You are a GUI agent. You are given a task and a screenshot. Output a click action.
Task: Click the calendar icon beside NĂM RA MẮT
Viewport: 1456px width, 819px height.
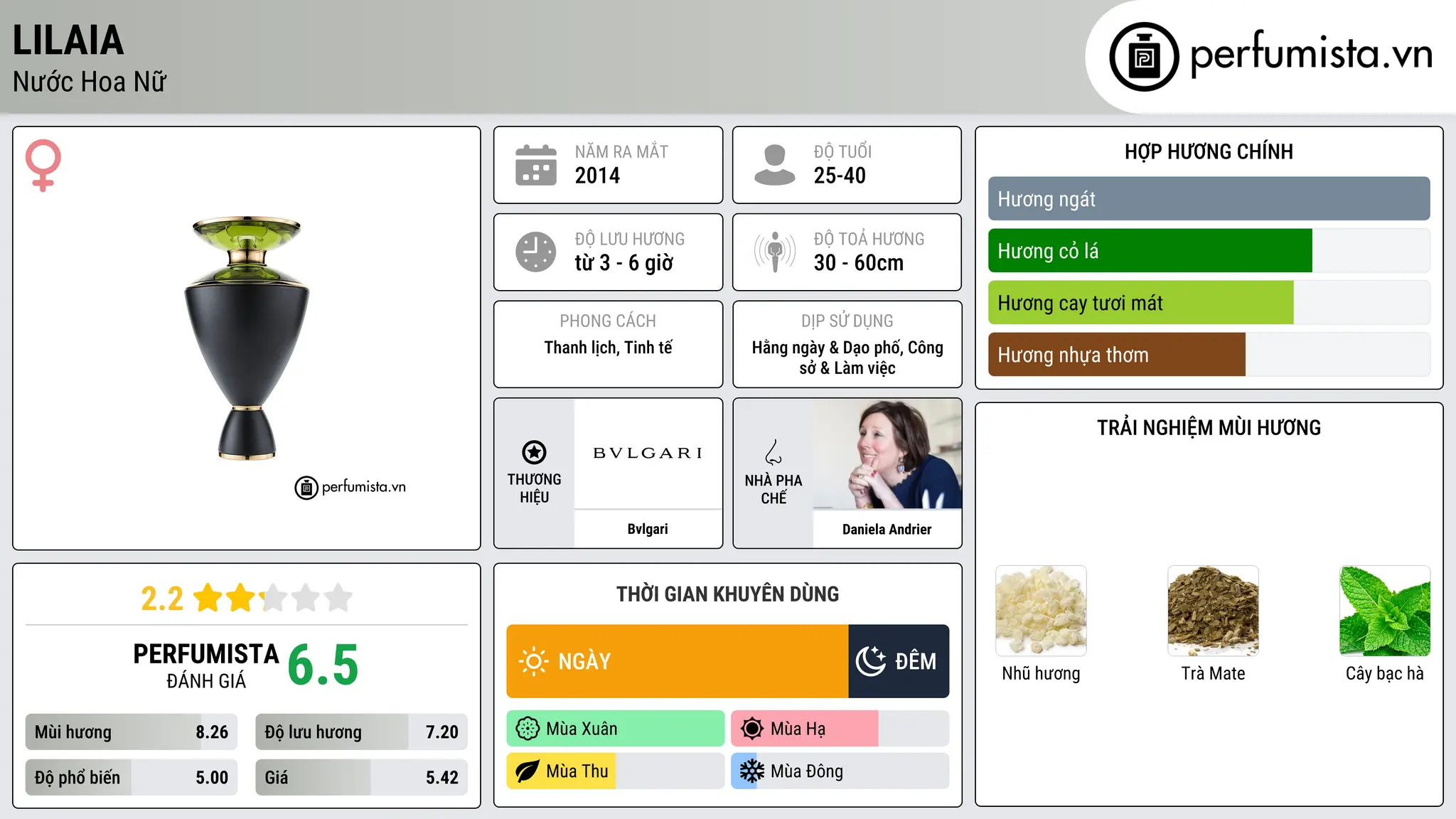point(536,165)
